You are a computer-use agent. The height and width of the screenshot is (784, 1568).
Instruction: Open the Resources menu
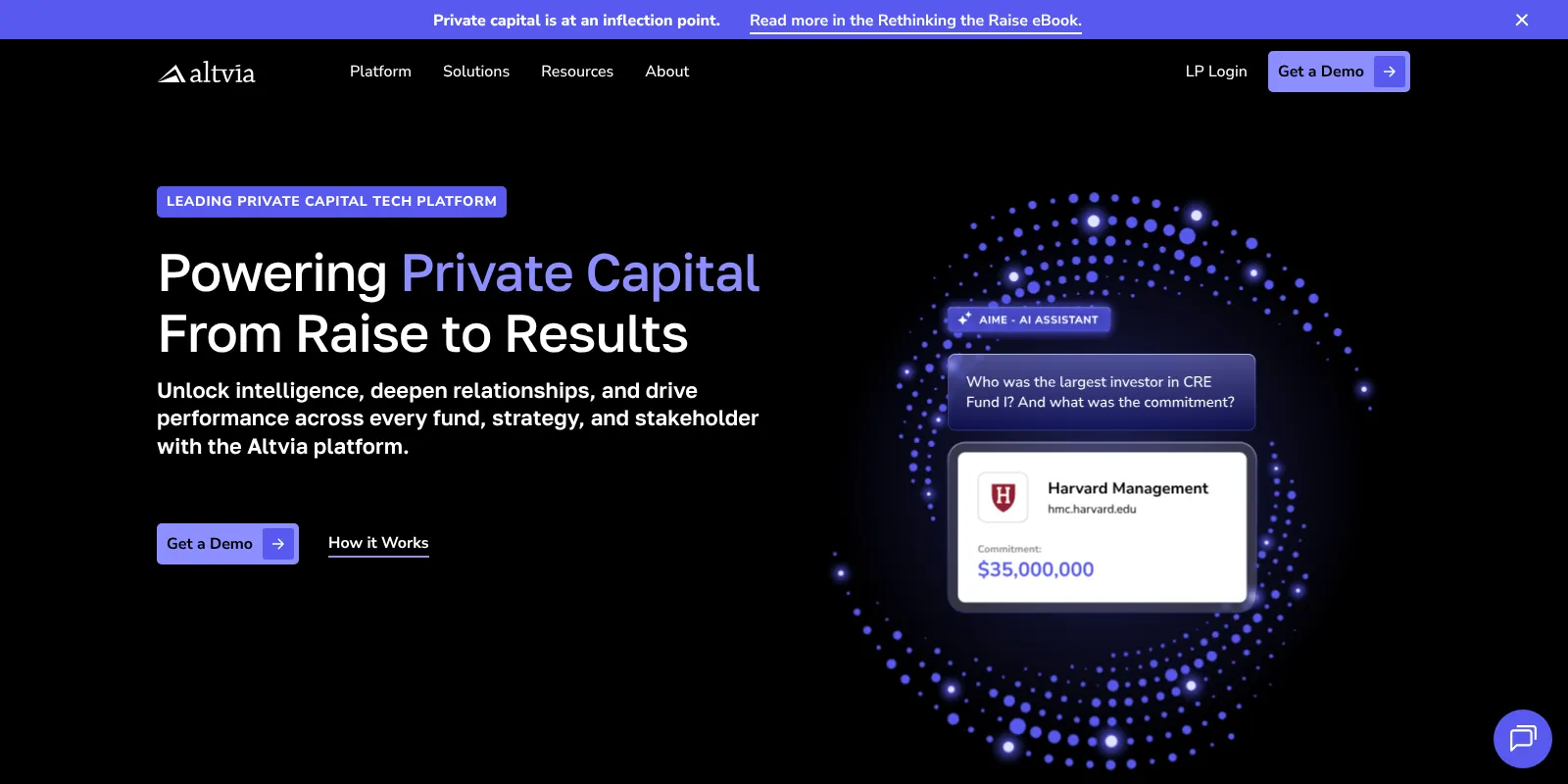click(x=577, y=72)
